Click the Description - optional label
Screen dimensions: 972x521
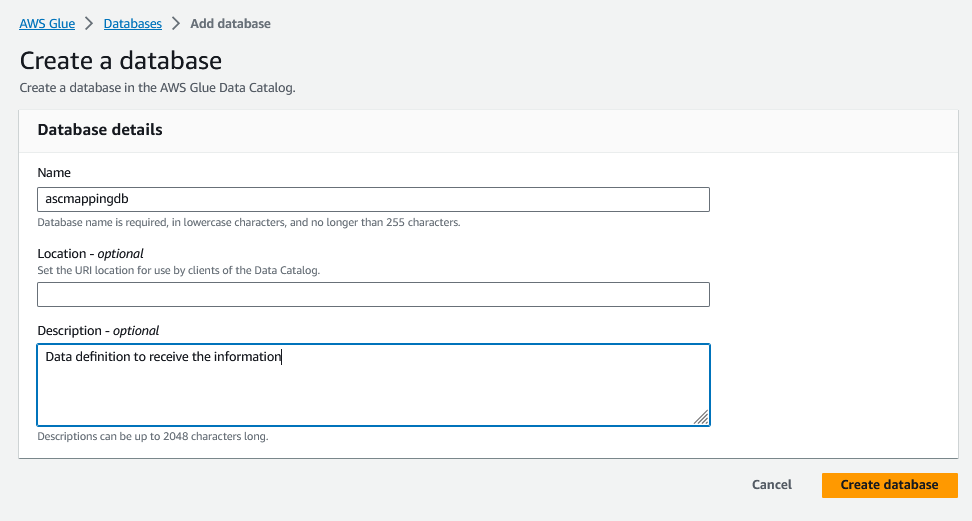(x=98, y=330)
